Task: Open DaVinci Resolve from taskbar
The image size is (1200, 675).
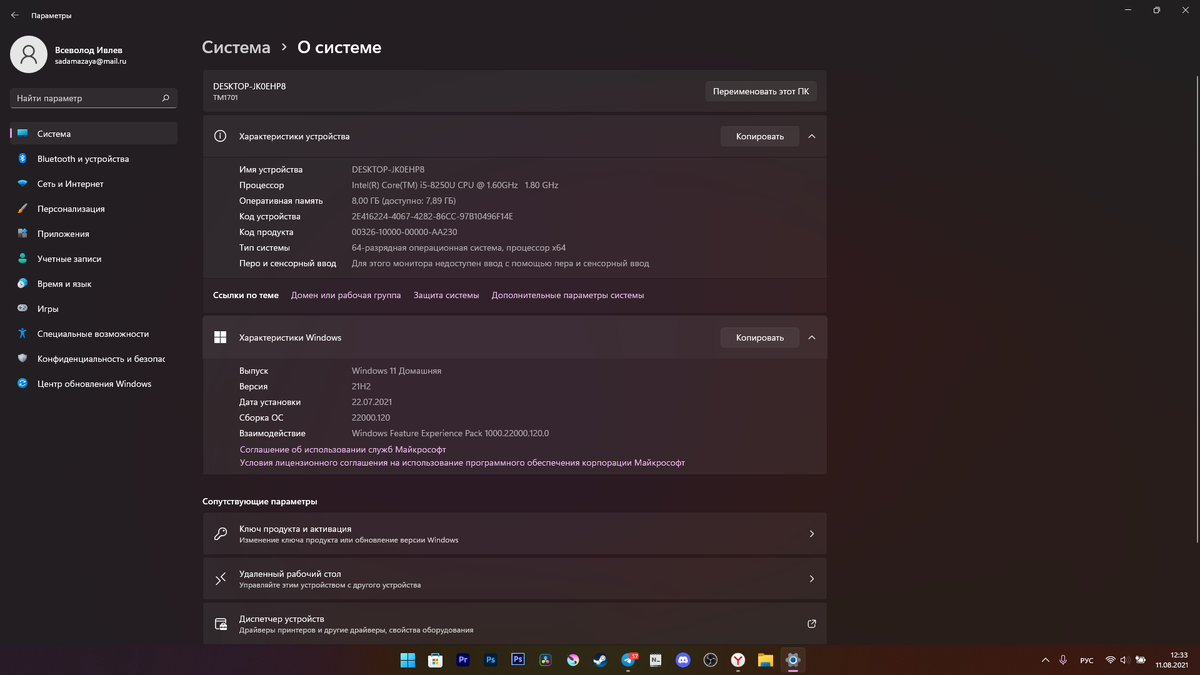Action: click(x=545, y=660)
